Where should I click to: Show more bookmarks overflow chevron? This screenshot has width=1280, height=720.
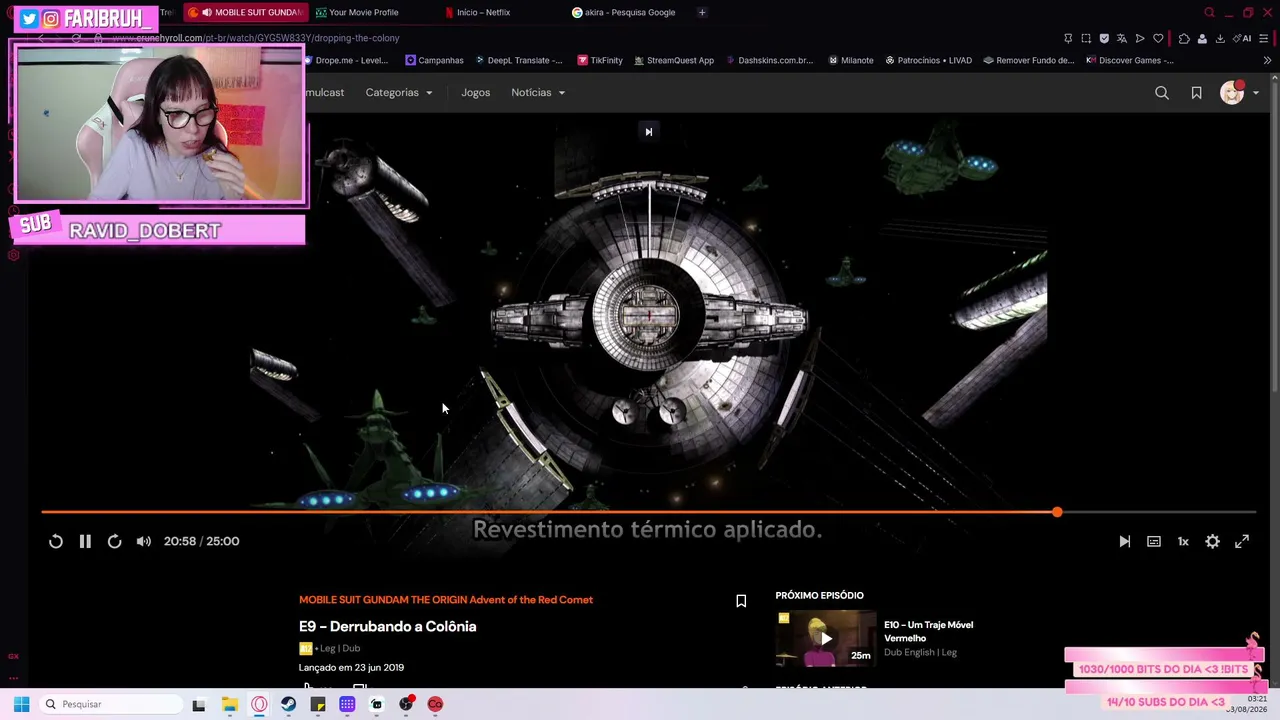pyautogui.click(x=1267, y=60)
